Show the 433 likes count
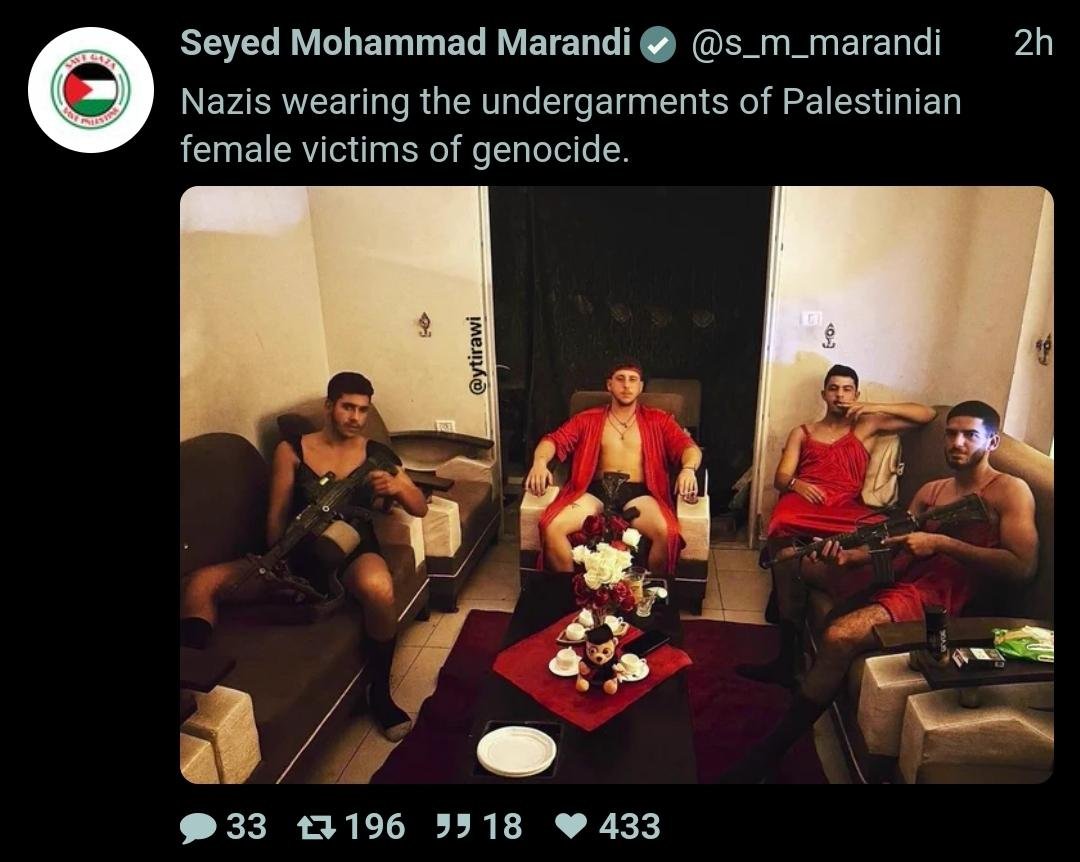Image resolution: width=1080 pixels, height=862 pixels. (x=630, y=826)
